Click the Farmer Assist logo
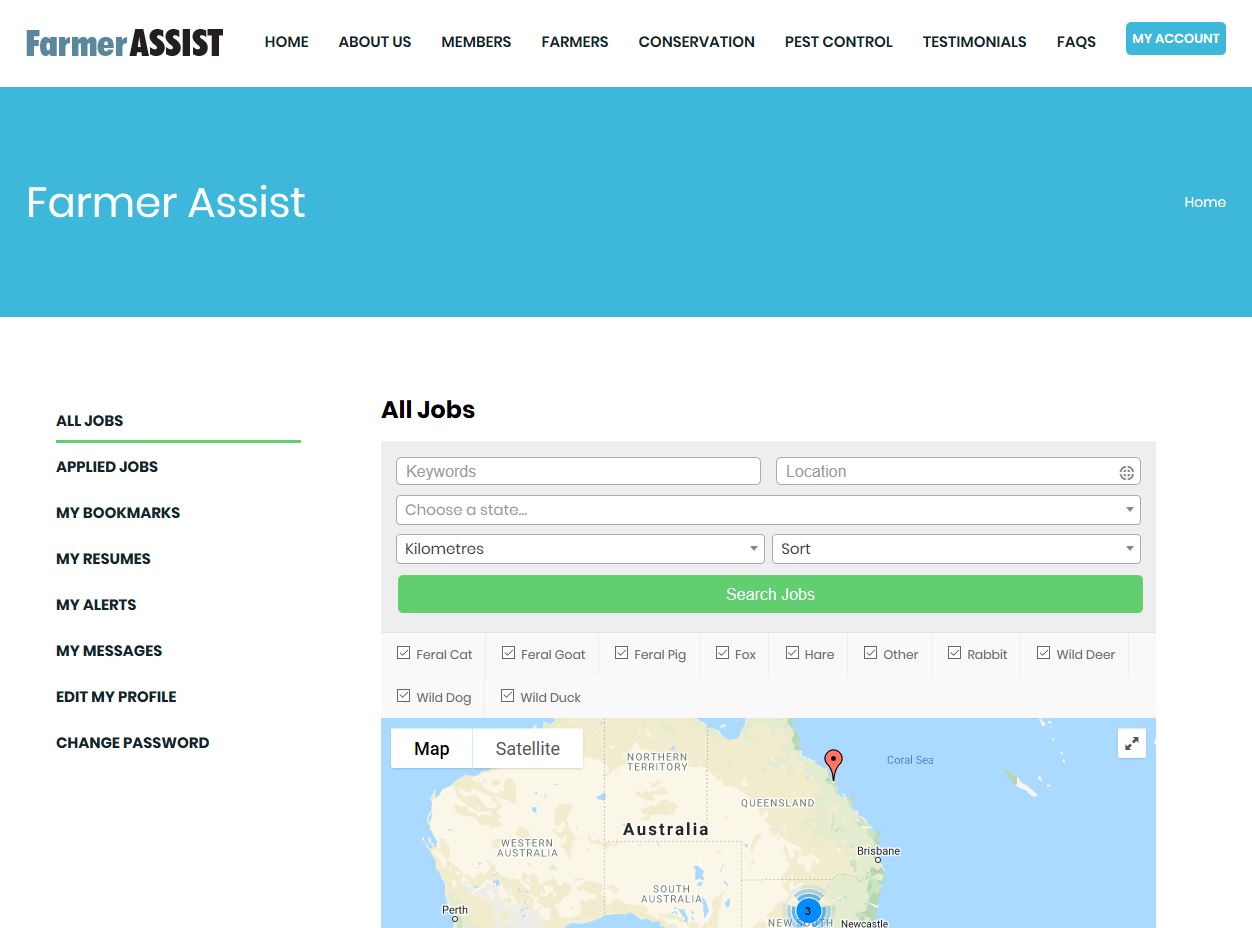 (124, 42)
